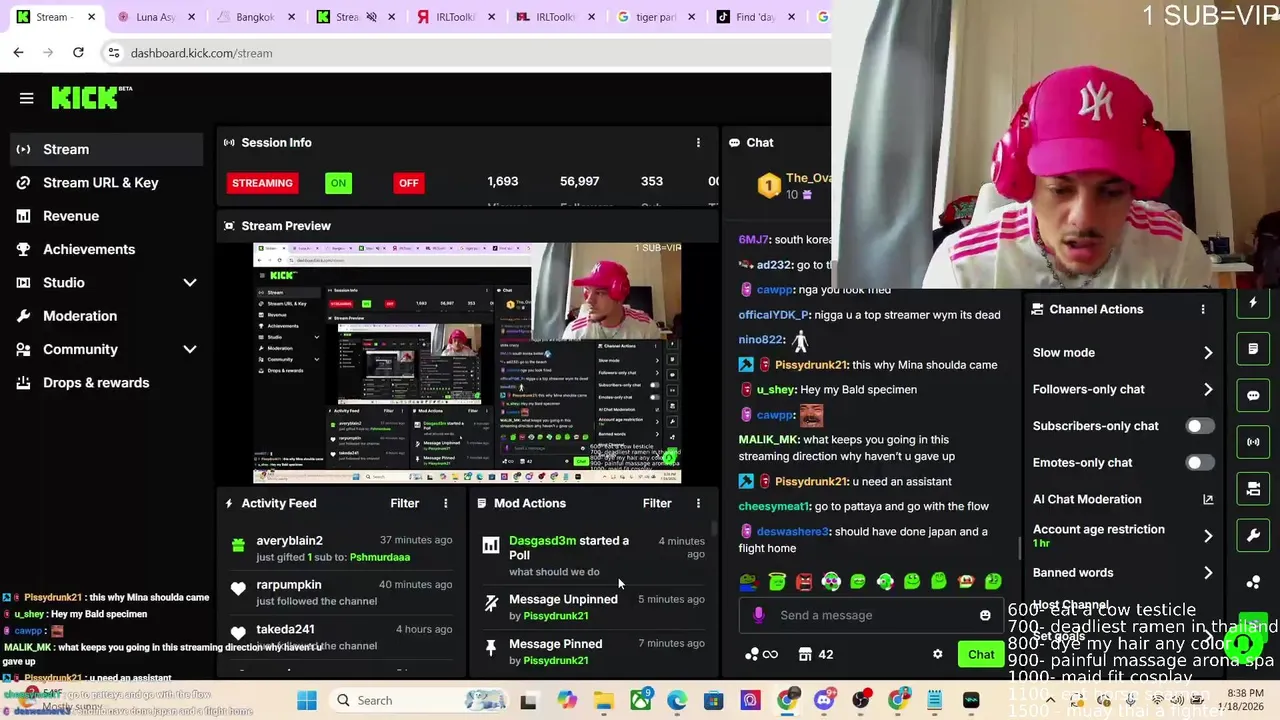Image resolution: width=1280 pixels, height=720 pixels.
Task: Click the browser address bar URL
Action: point(201,53)
